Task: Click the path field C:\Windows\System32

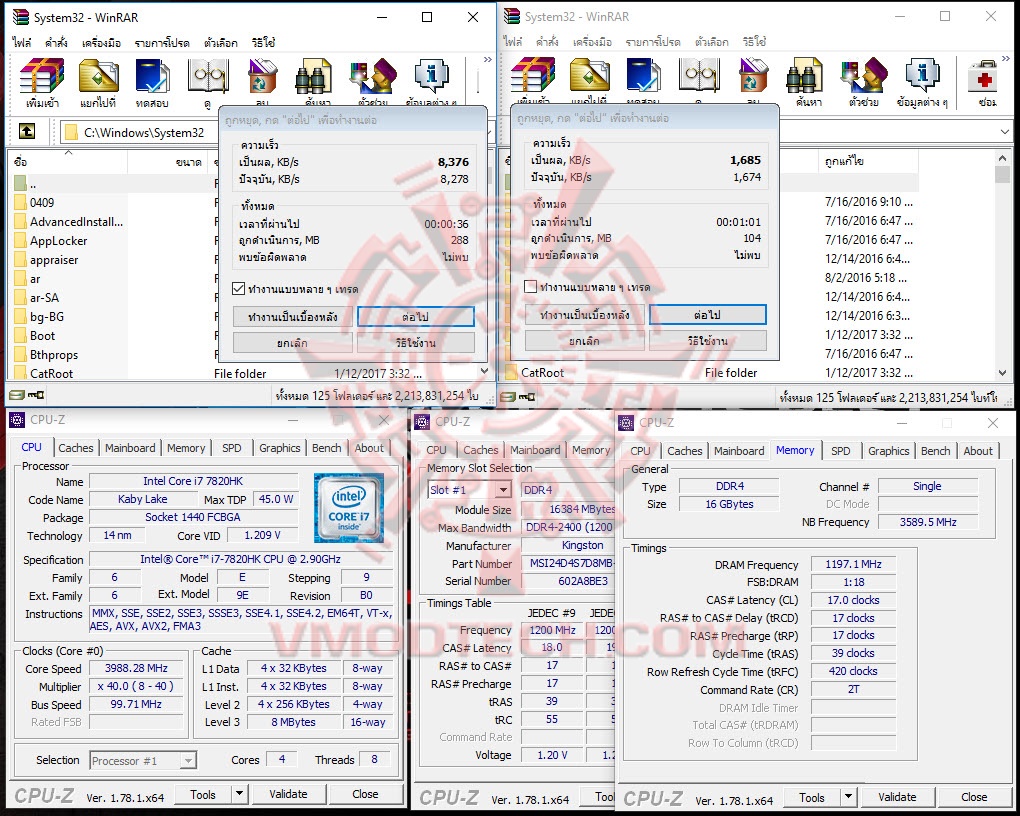Action: pyautogui.click(x=143, y=132)
